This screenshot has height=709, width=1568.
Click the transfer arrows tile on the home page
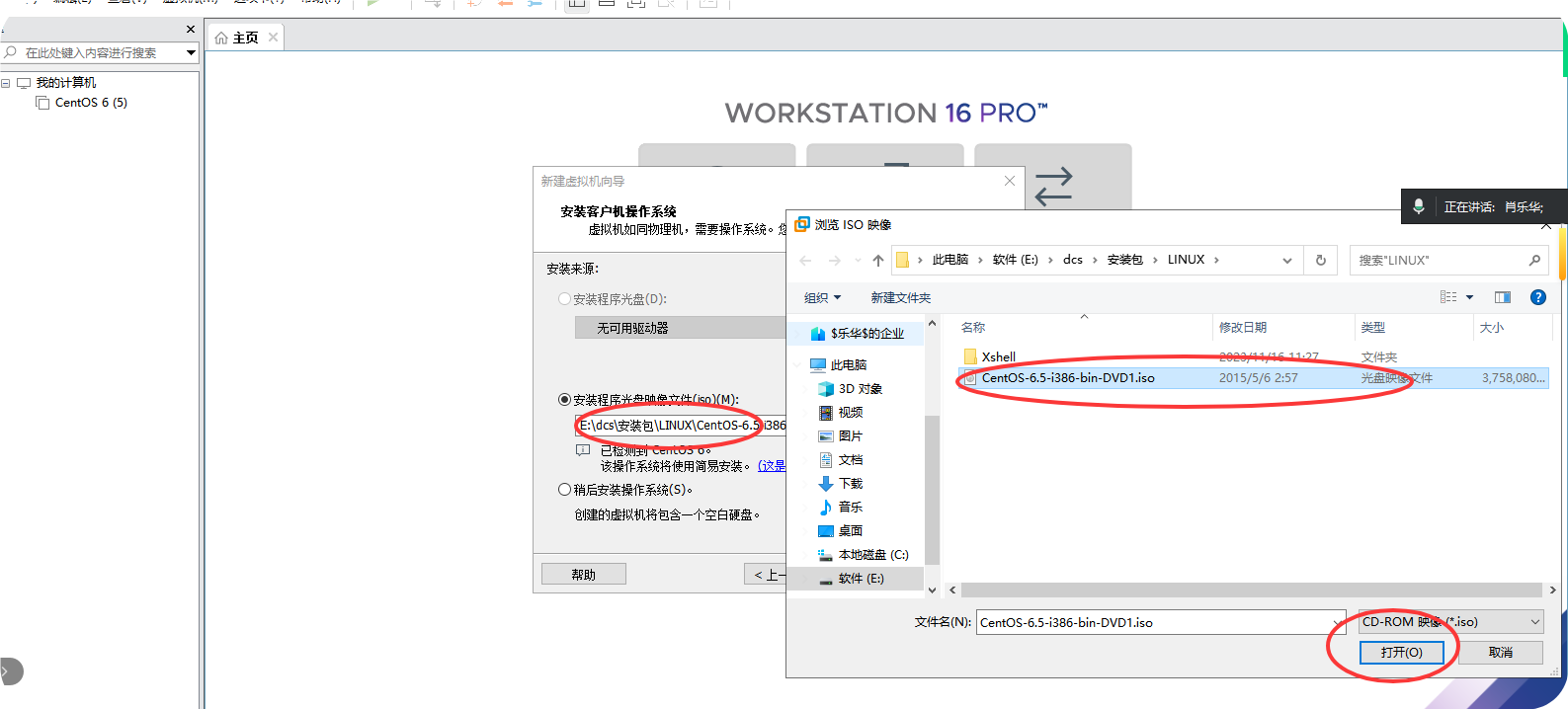pyautogui.click(x=1053, y=185)
